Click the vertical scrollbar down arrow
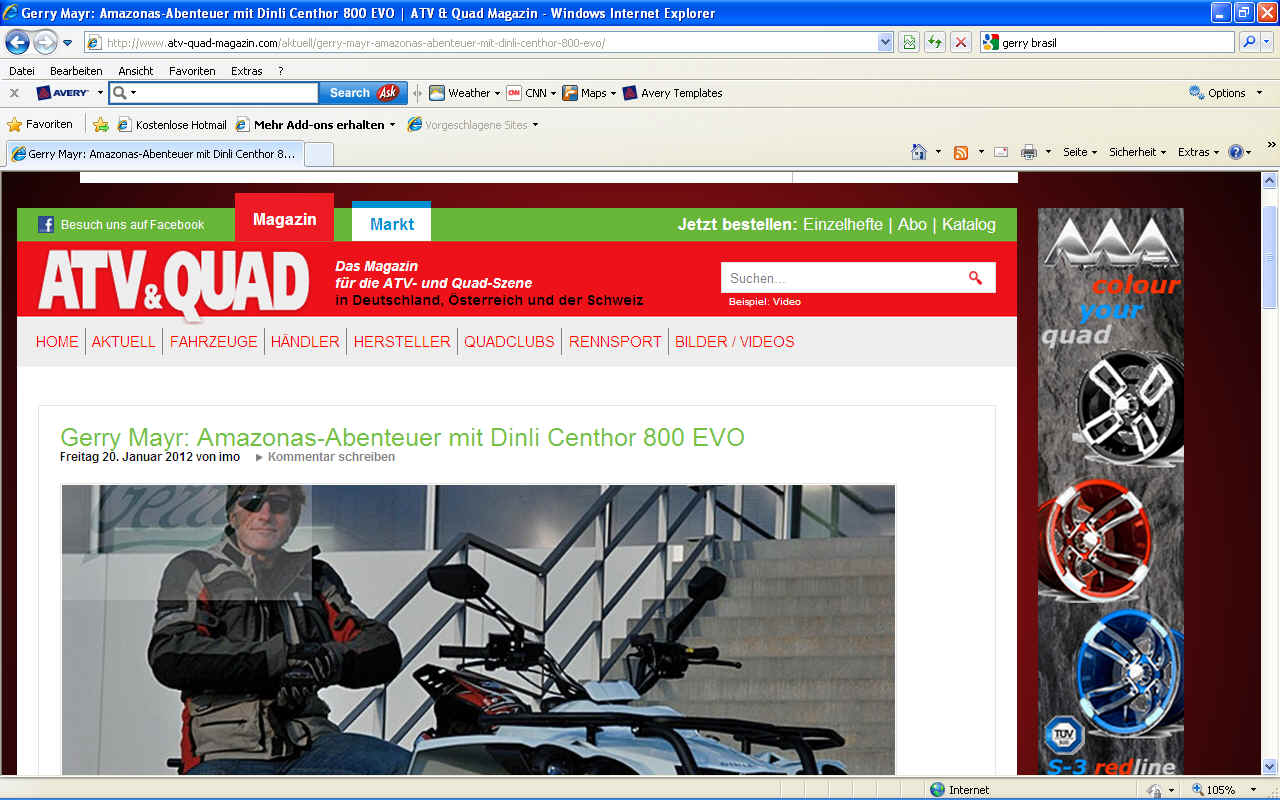The height and width of the screenshot is (800, 1280). tap(1270, 767)
